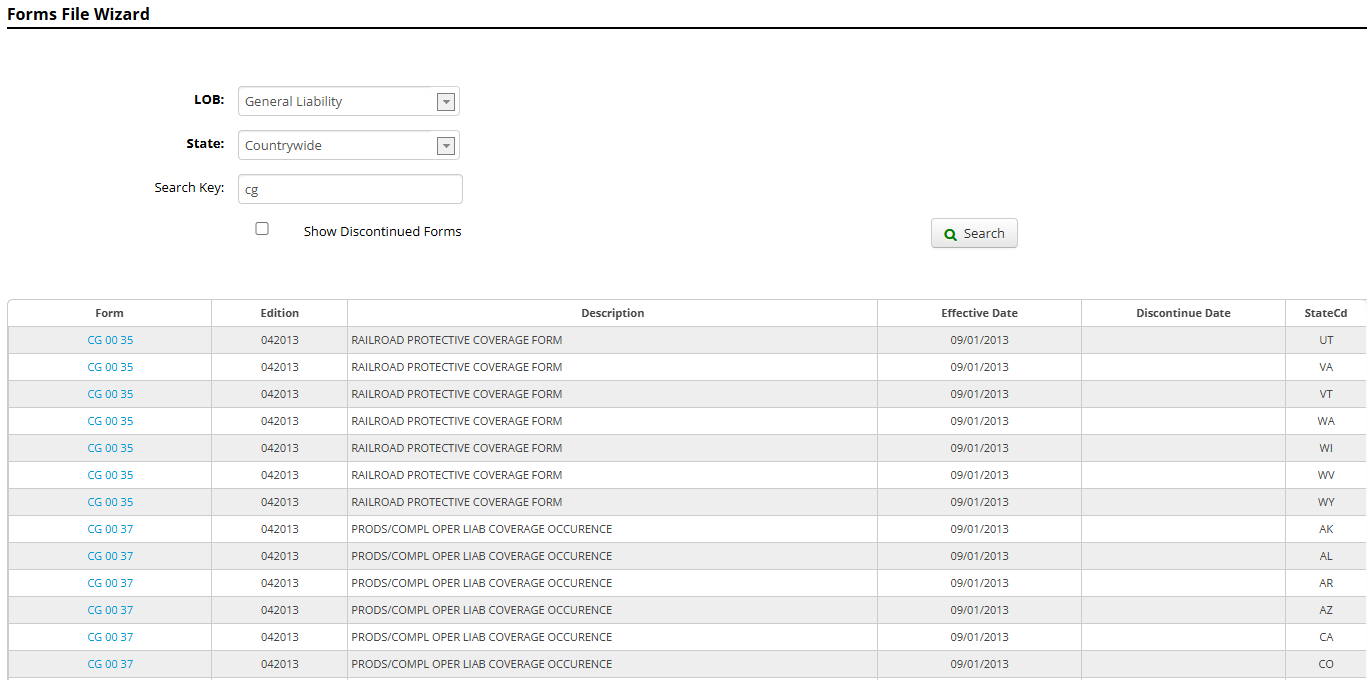Click the Description column header

click(x=612, y=313)
